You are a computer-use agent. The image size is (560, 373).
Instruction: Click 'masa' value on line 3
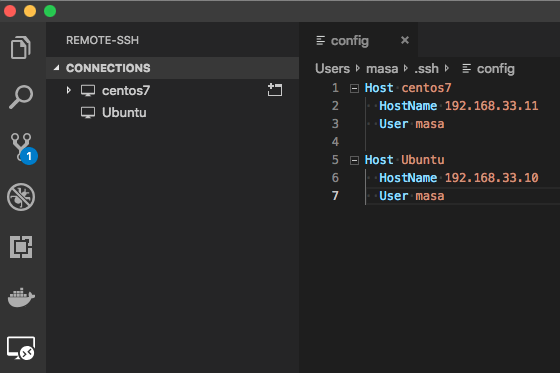click(430, 124)
